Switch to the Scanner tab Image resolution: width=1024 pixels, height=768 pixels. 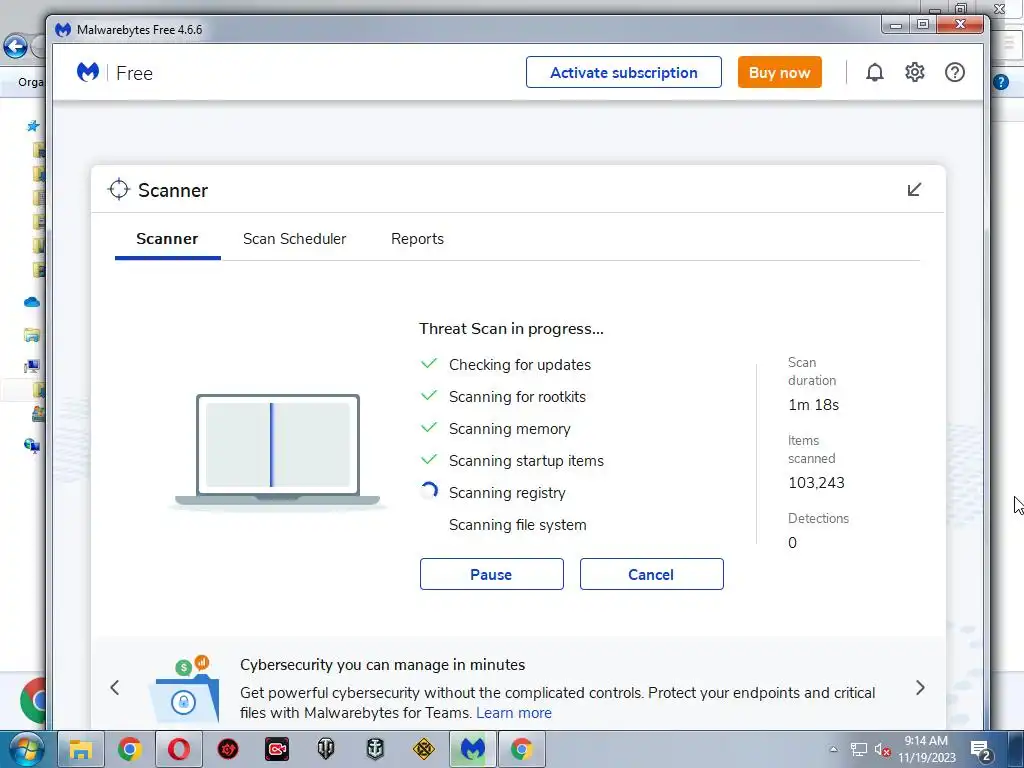(x=167, y=239)
